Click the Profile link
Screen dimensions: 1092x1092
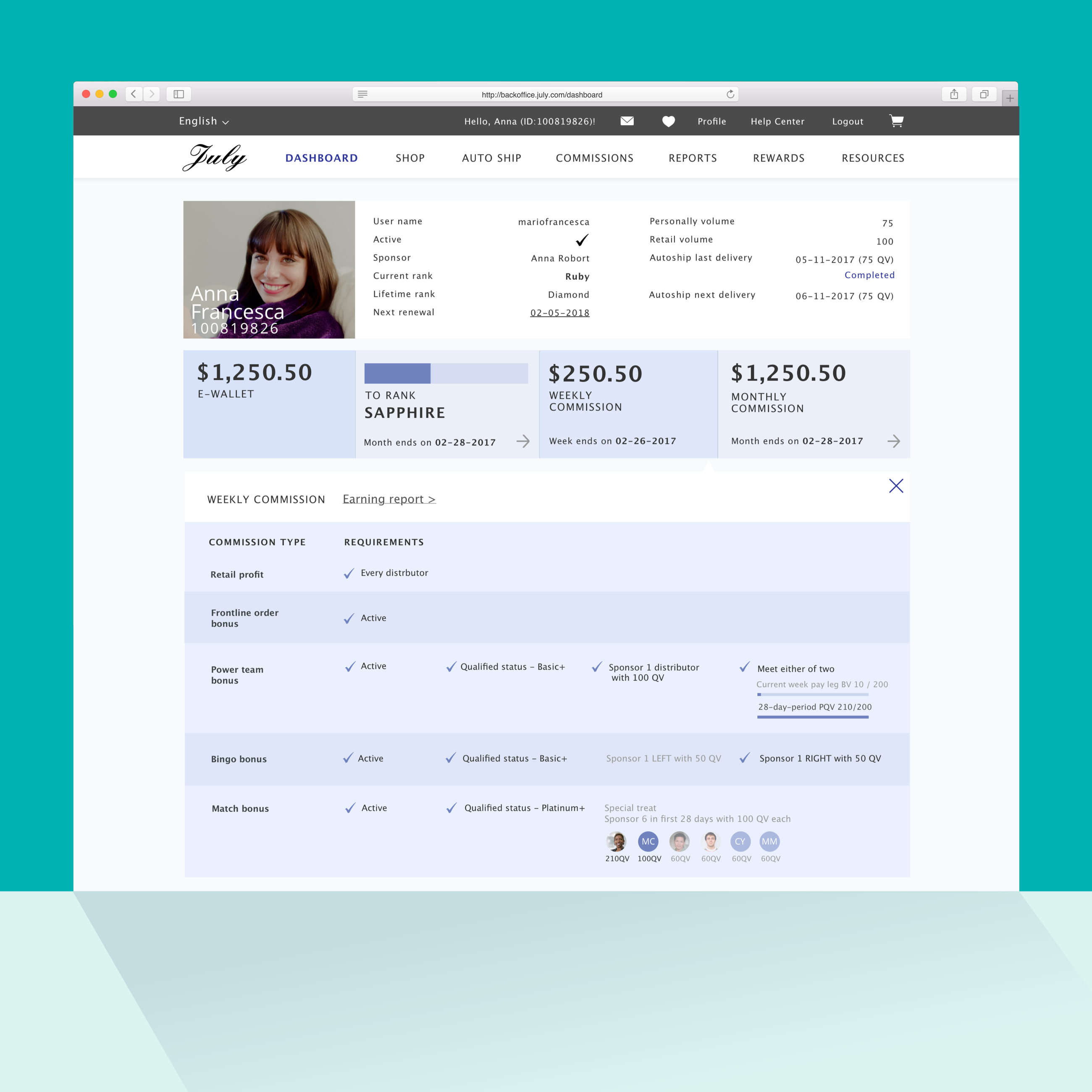tap(711, 121)
